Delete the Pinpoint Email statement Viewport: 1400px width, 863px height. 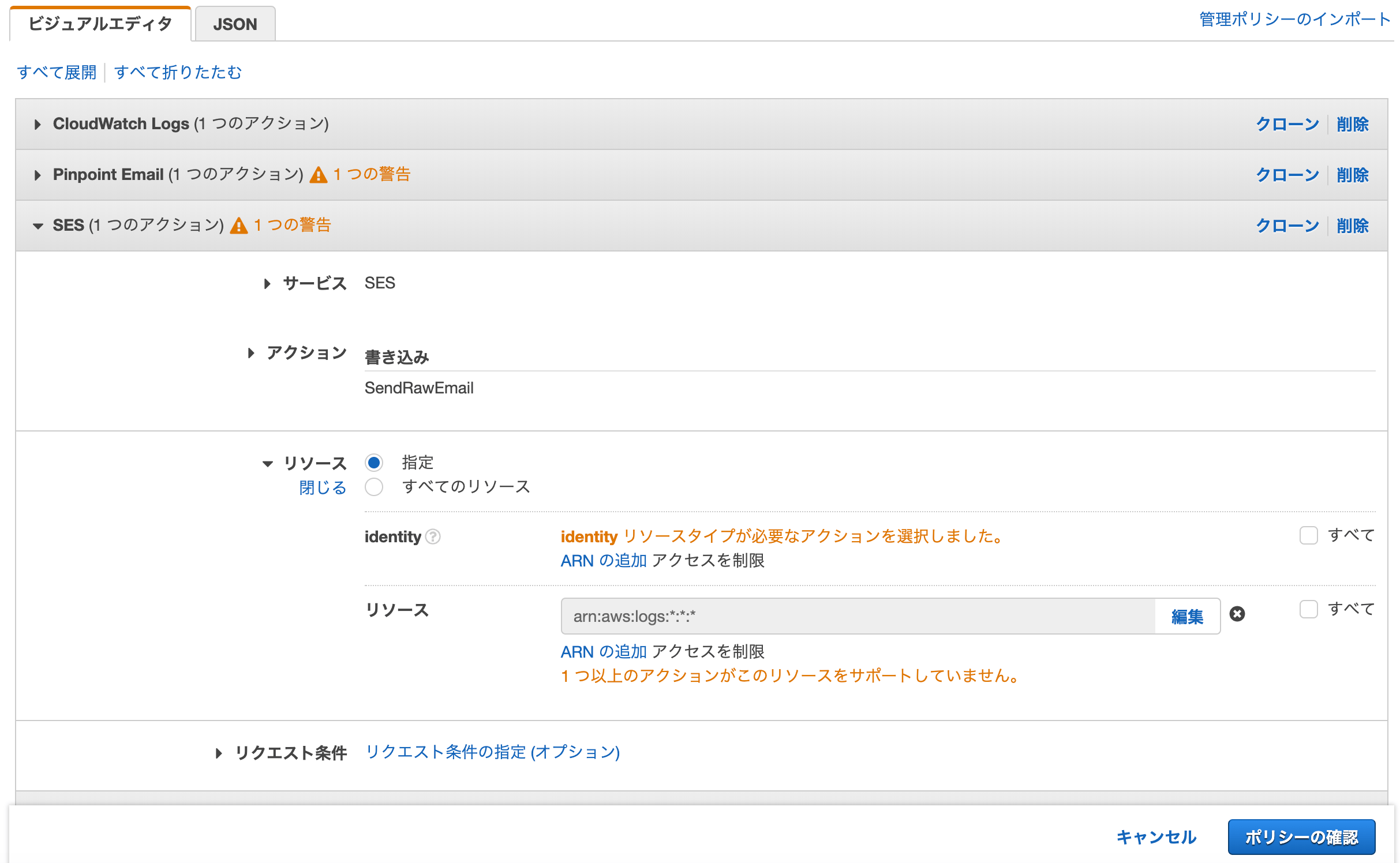click(1352, 175)
